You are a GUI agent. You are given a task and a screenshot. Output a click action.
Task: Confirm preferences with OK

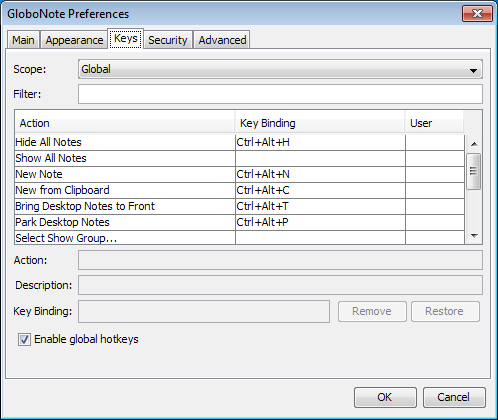coord(385,397)
